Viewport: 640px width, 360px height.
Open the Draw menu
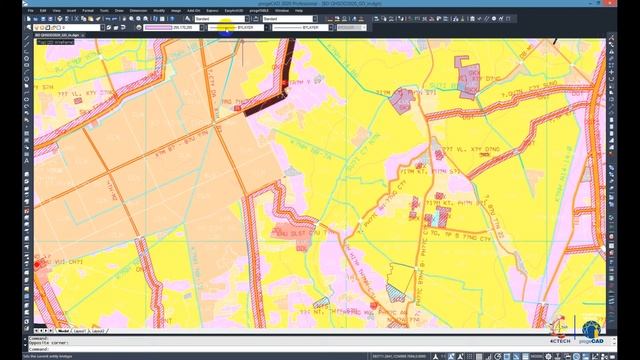coord(119,11)
